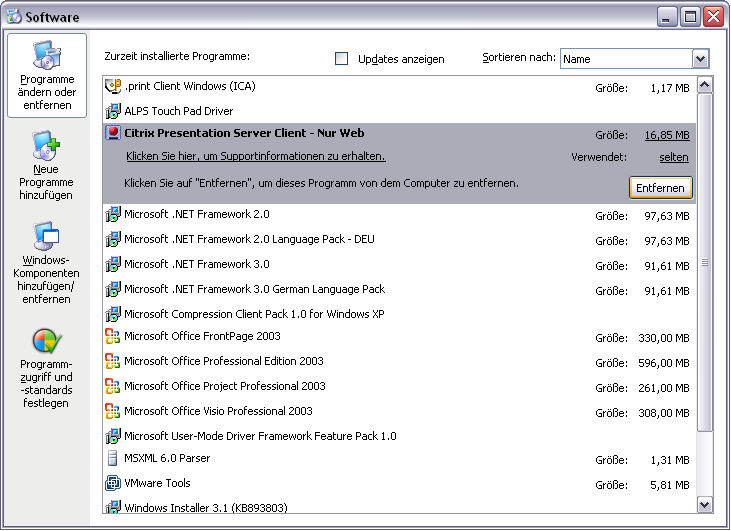Click the red Citrix Presentation Server icon
This screenshot has height=531, width=731.
click(x=113, y=133)
